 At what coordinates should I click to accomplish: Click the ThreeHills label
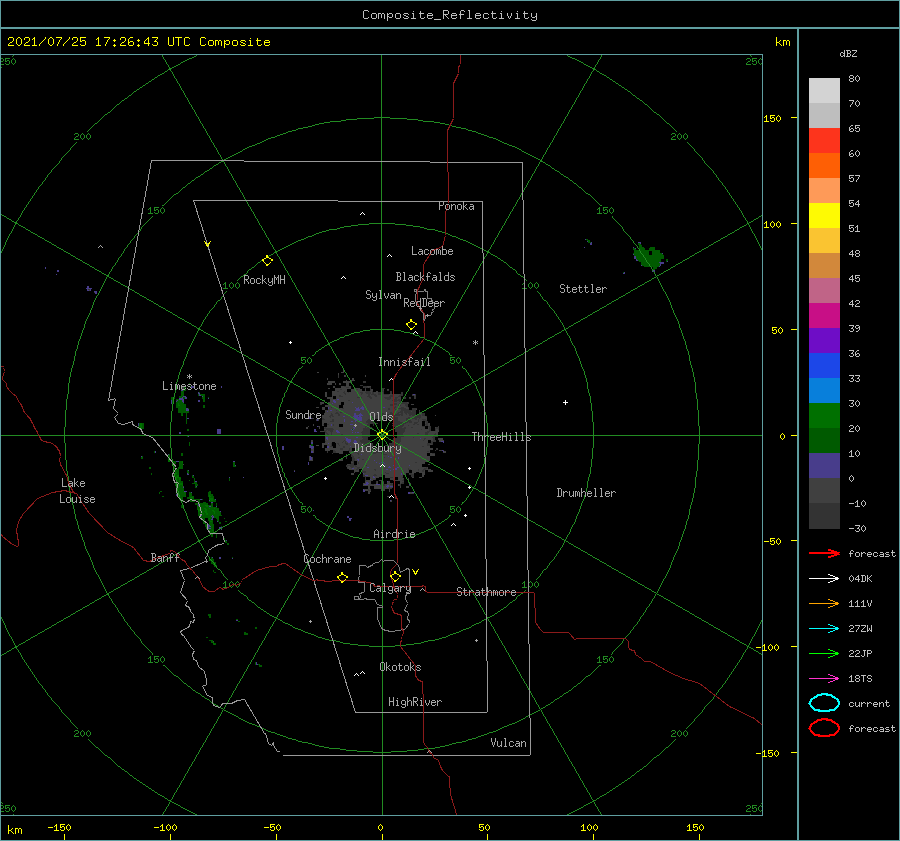pyautogui.click(x=502, y=437)
